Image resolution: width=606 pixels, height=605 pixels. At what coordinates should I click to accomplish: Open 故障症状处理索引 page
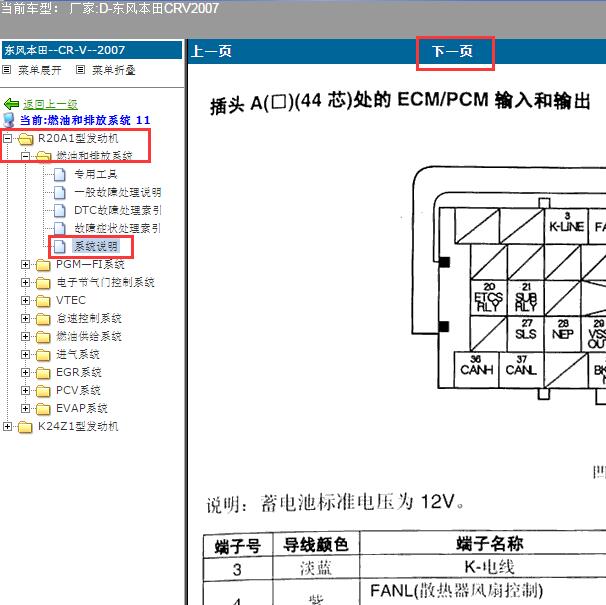coord(117,228)
